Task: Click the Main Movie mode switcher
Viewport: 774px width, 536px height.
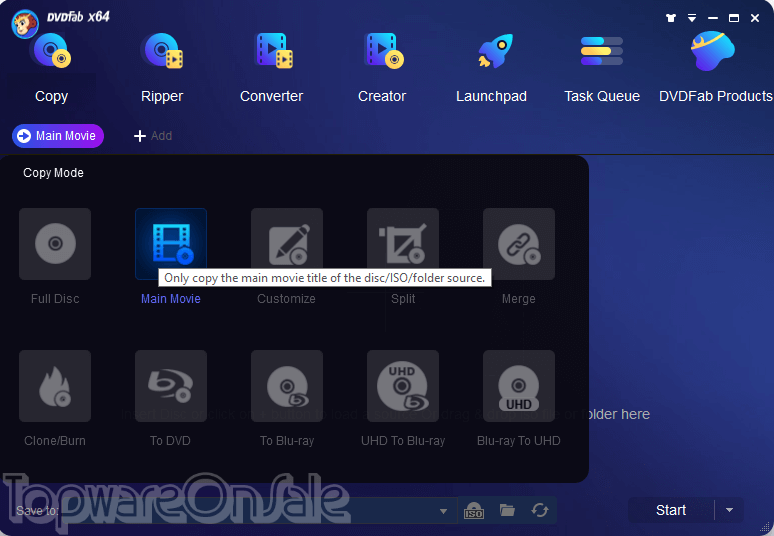Action: [58, 136]
